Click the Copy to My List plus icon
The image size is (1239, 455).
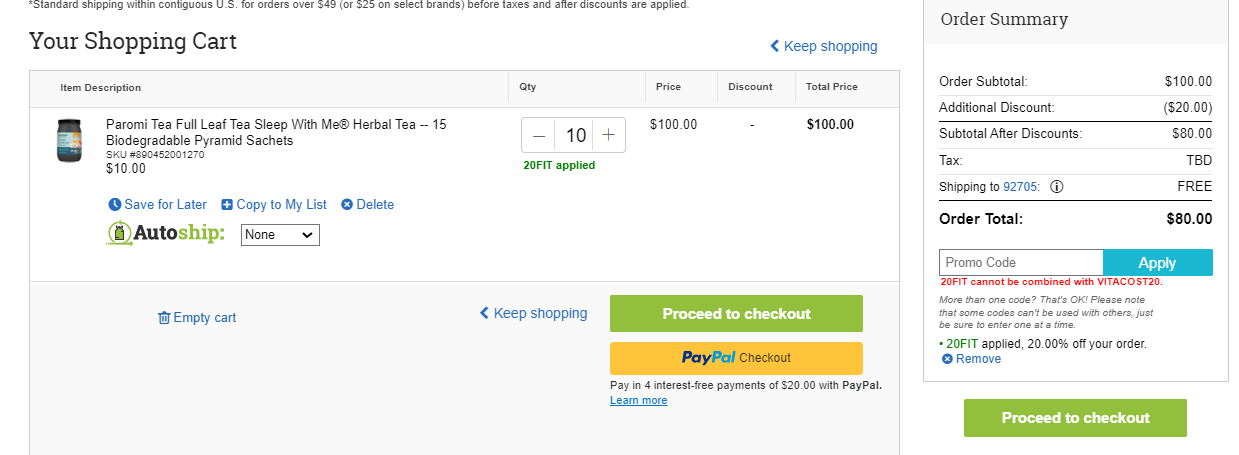click(x=227, y=205)
